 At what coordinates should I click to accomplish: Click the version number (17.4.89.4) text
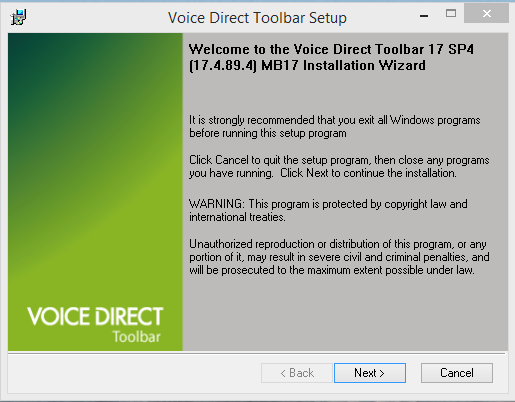(x=223, y=65)
